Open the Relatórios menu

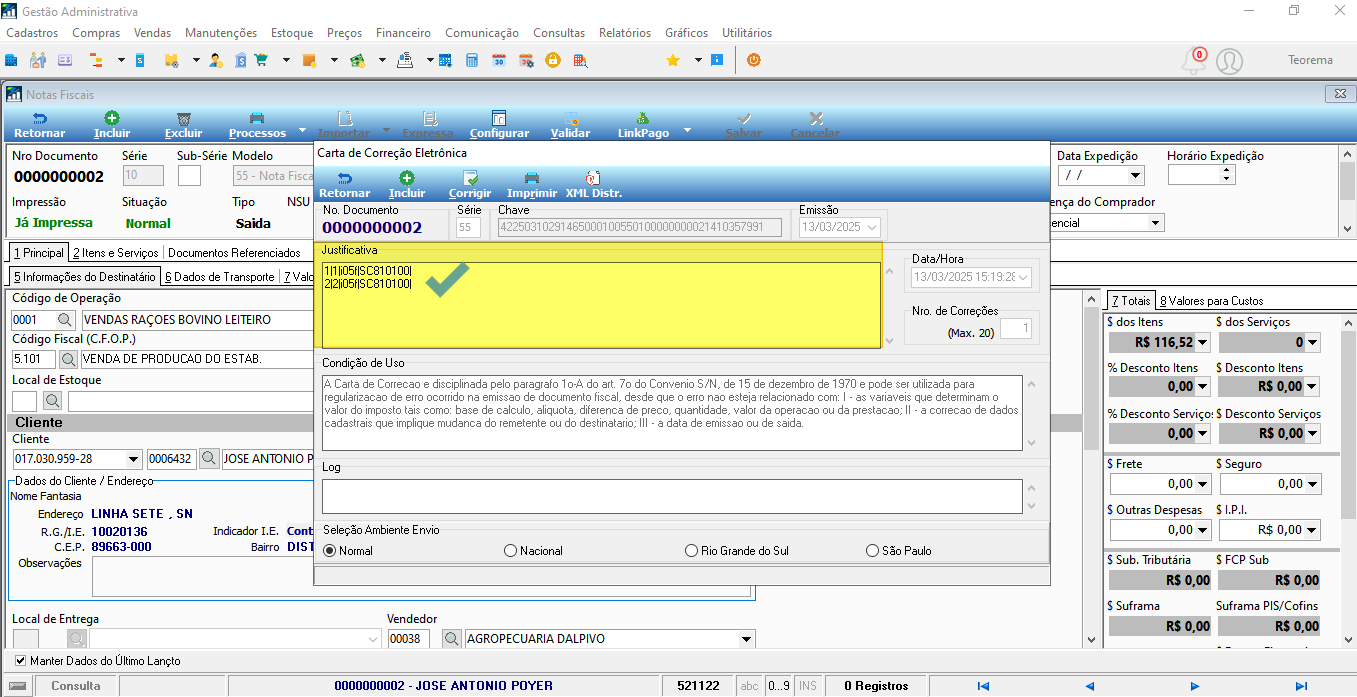[x=625, y=33]
